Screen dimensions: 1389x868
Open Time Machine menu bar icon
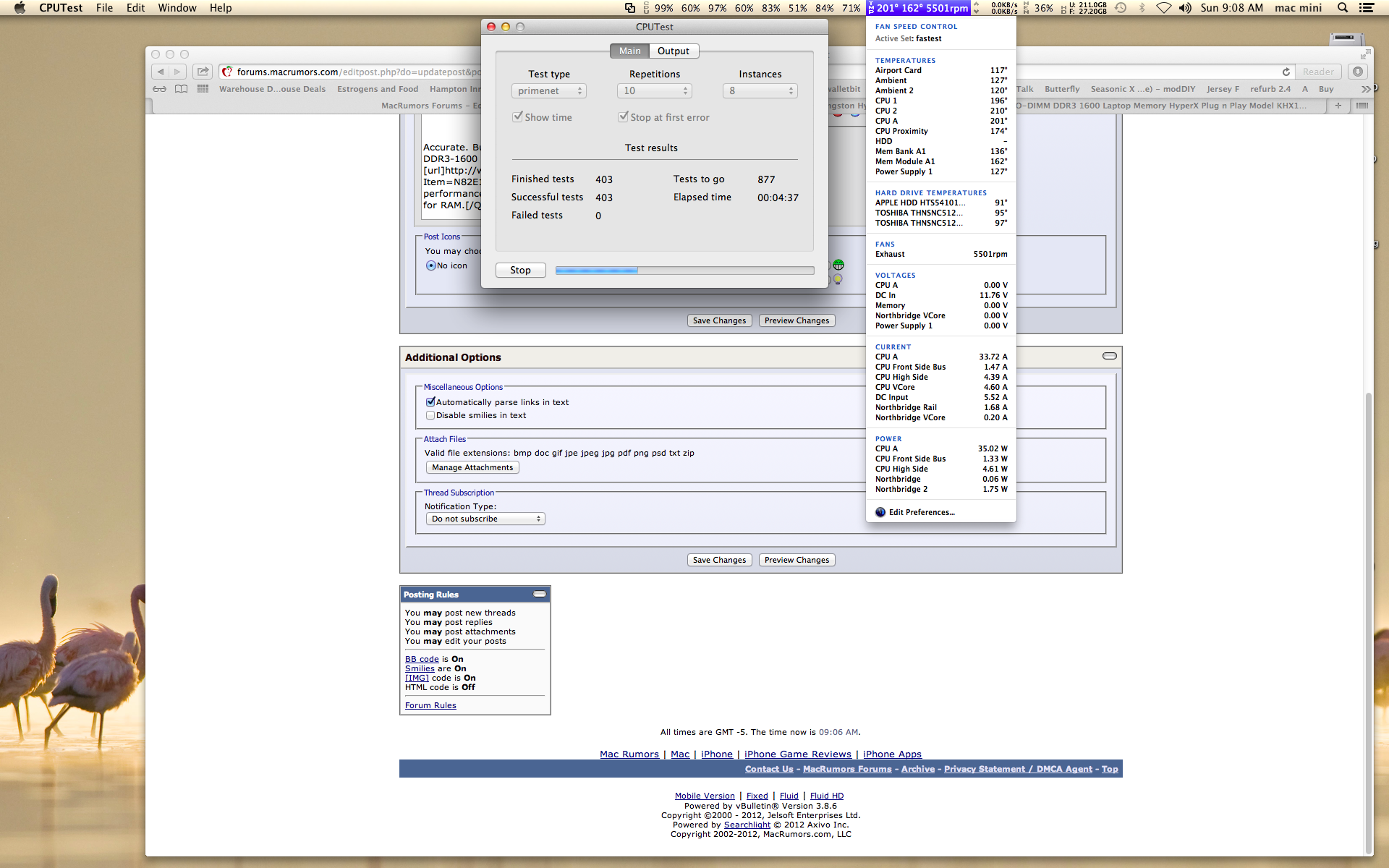coord(1121,8)
